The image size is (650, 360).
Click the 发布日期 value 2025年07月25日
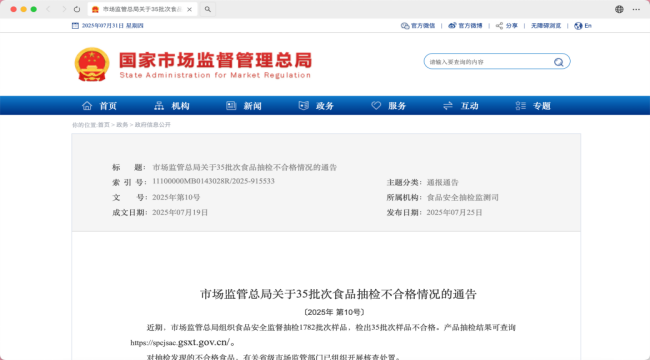454,213
